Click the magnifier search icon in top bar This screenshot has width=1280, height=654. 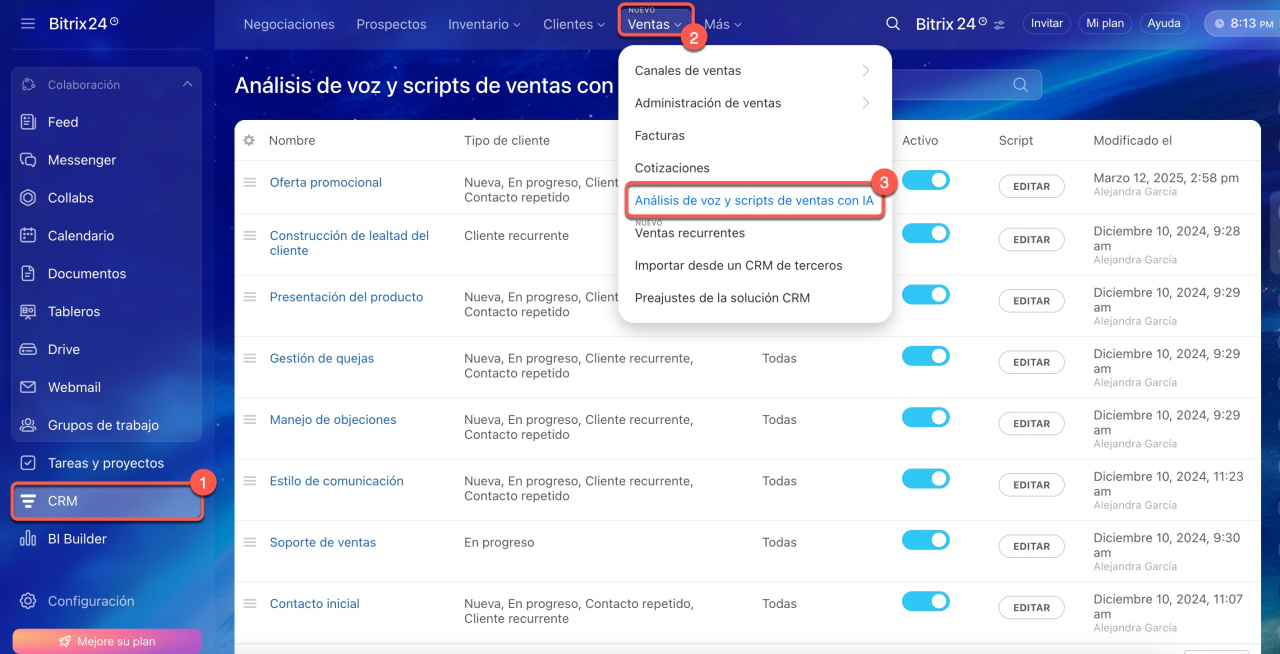[x=893, y=24]
